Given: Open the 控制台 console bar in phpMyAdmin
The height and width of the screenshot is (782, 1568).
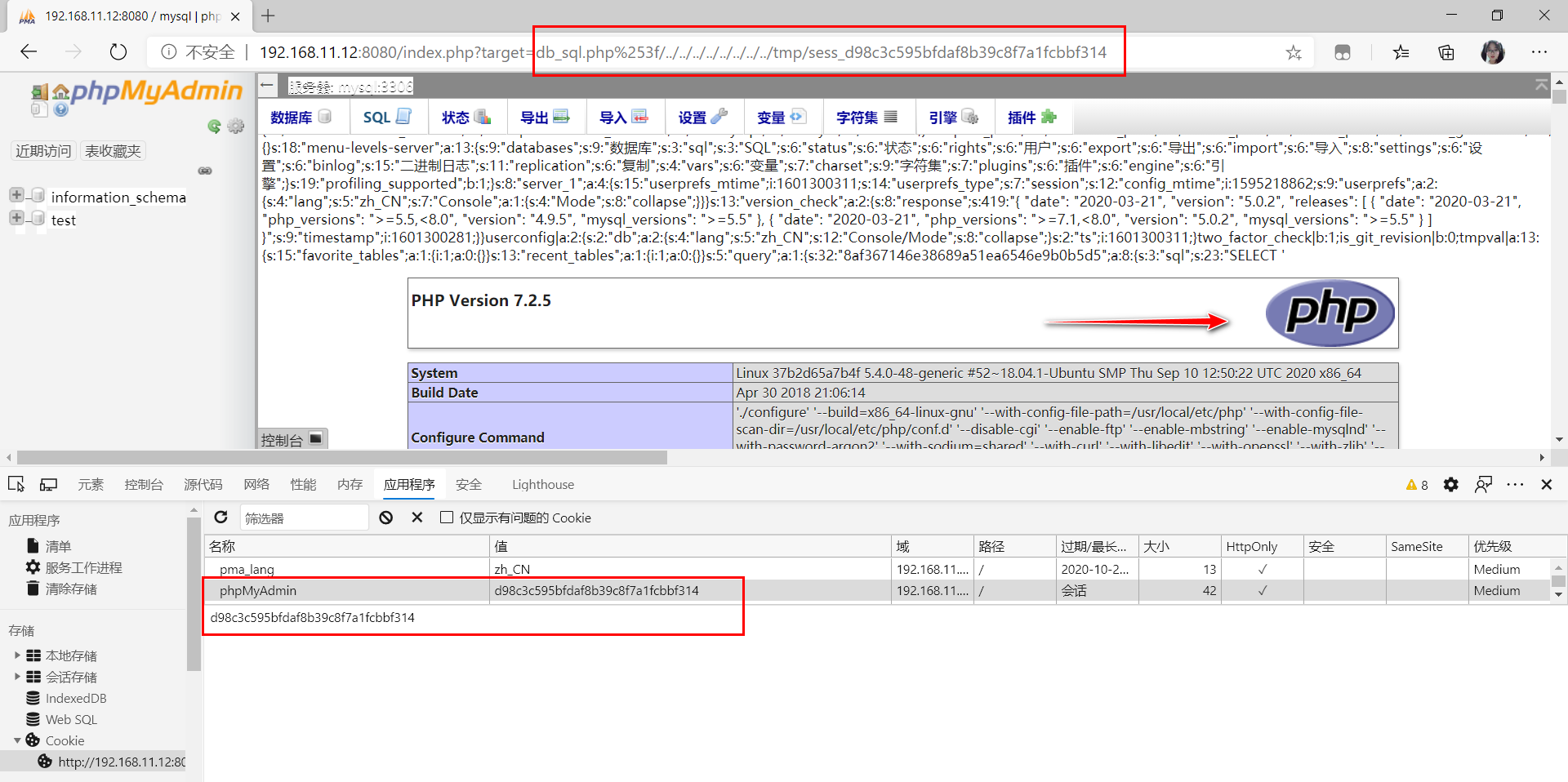Looking at the screenshot, I should coord(294,439).
